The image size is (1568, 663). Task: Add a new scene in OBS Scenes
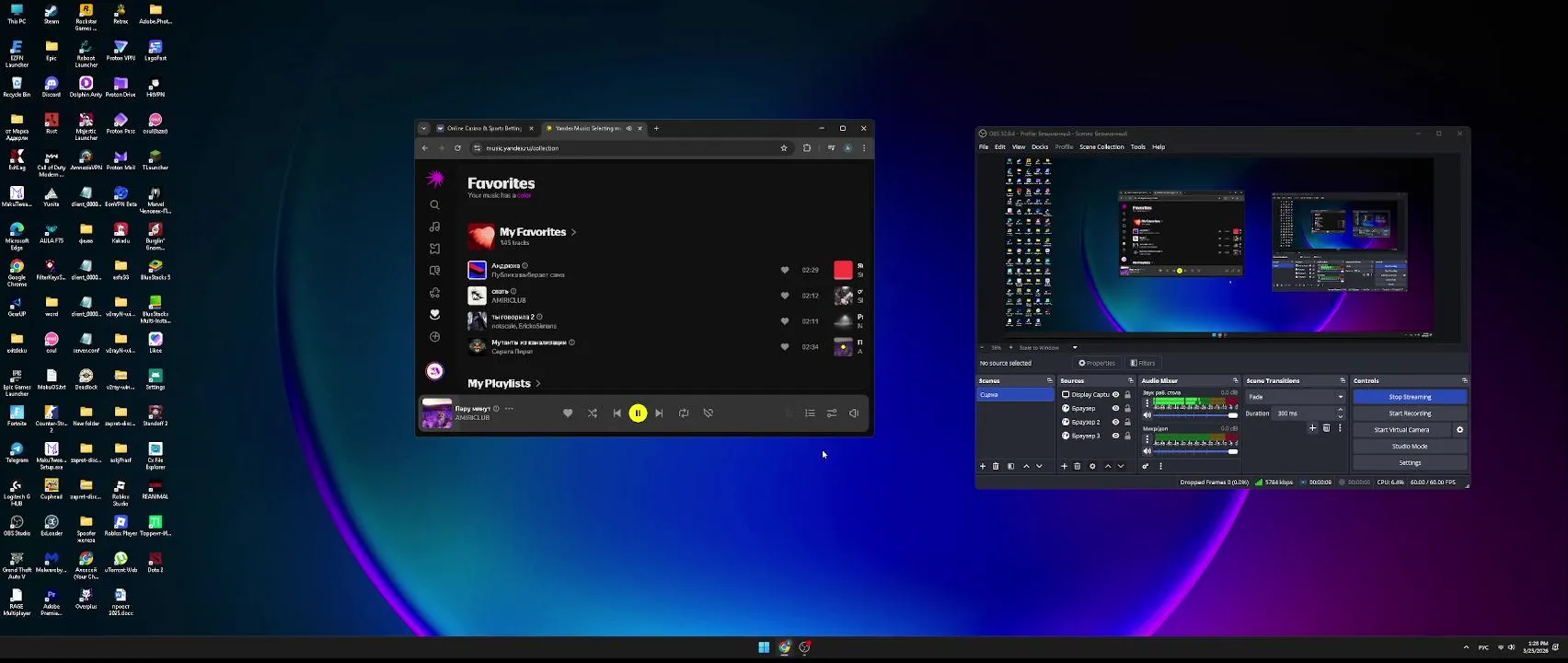tap(983, 467)
